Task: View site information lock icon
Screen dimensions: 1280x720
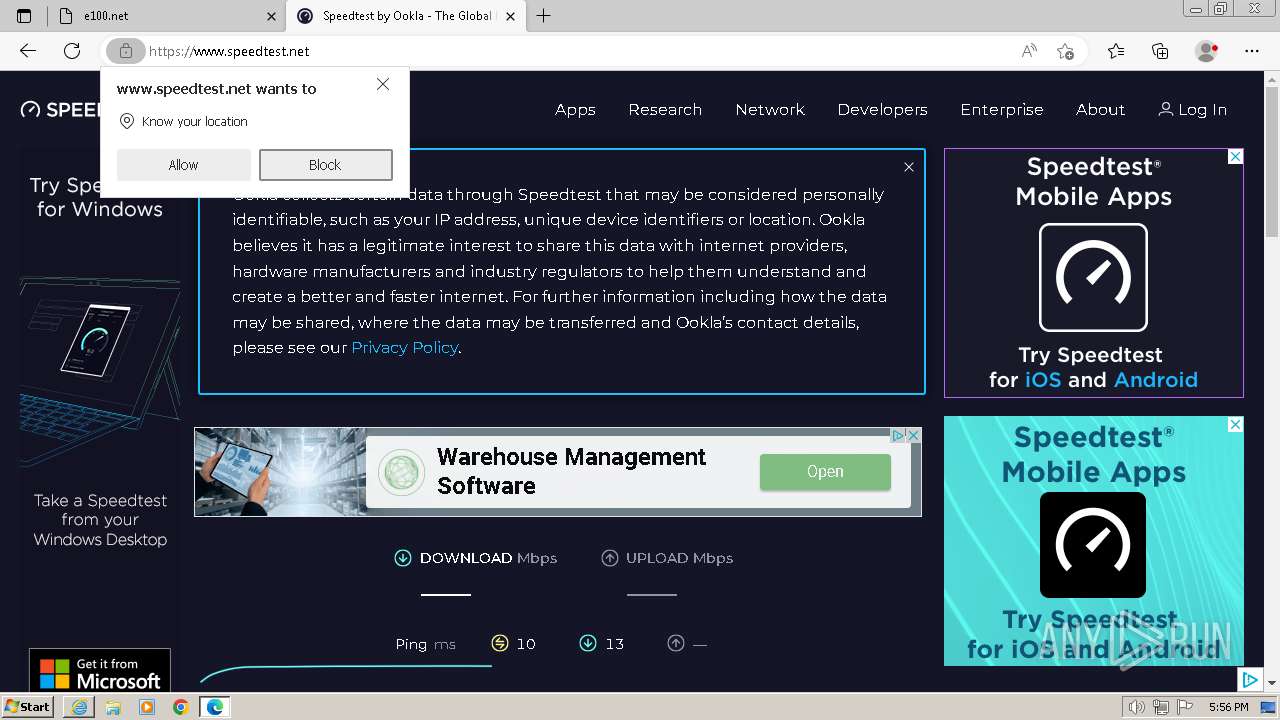Action: click(125, 51)
